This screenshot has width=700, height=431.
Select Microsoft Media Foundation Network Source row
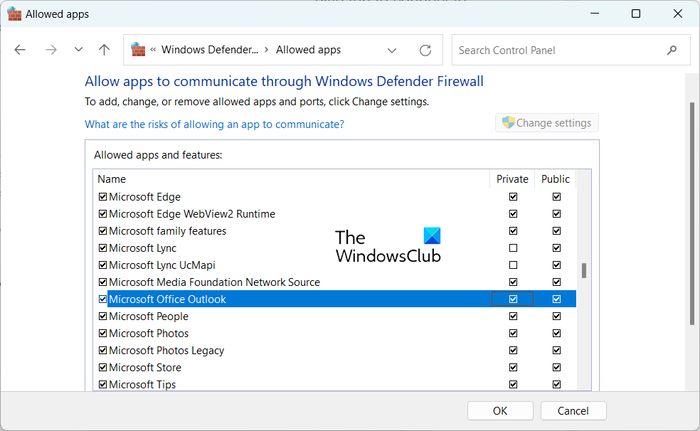pos(214,282)
